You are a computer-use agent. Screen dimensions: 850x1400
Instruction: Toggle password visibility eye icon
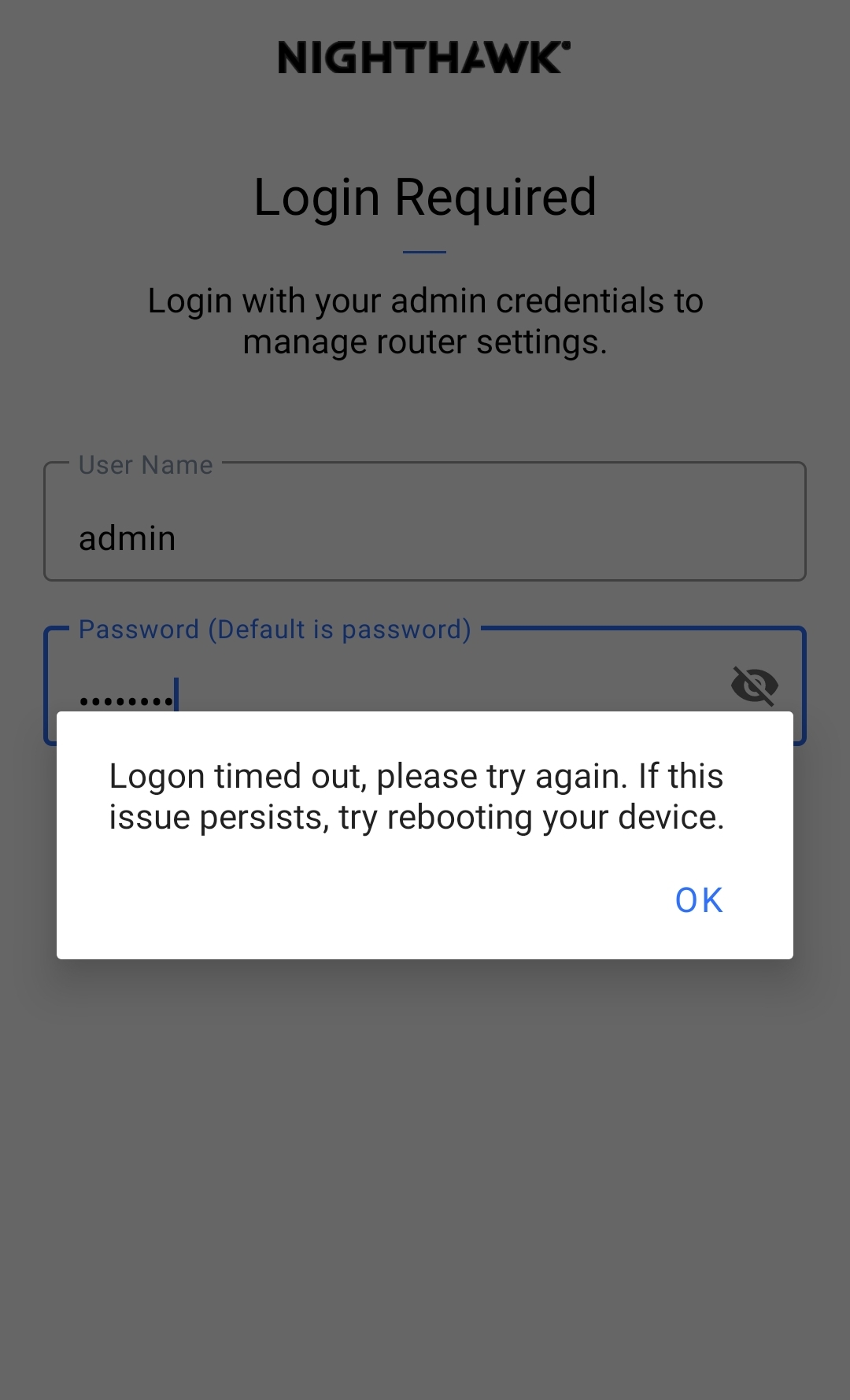[x=754, y=685]
